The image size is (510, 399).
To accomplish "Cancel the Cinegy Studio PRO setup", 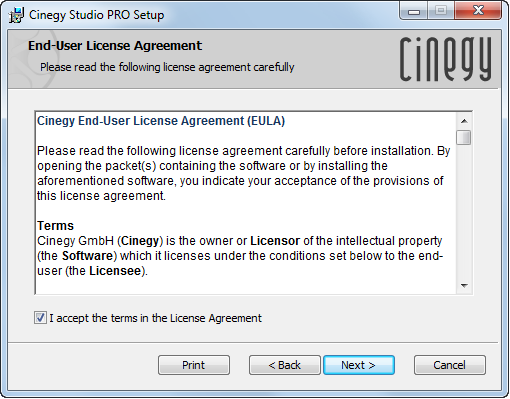I will (x=450, y=365).
